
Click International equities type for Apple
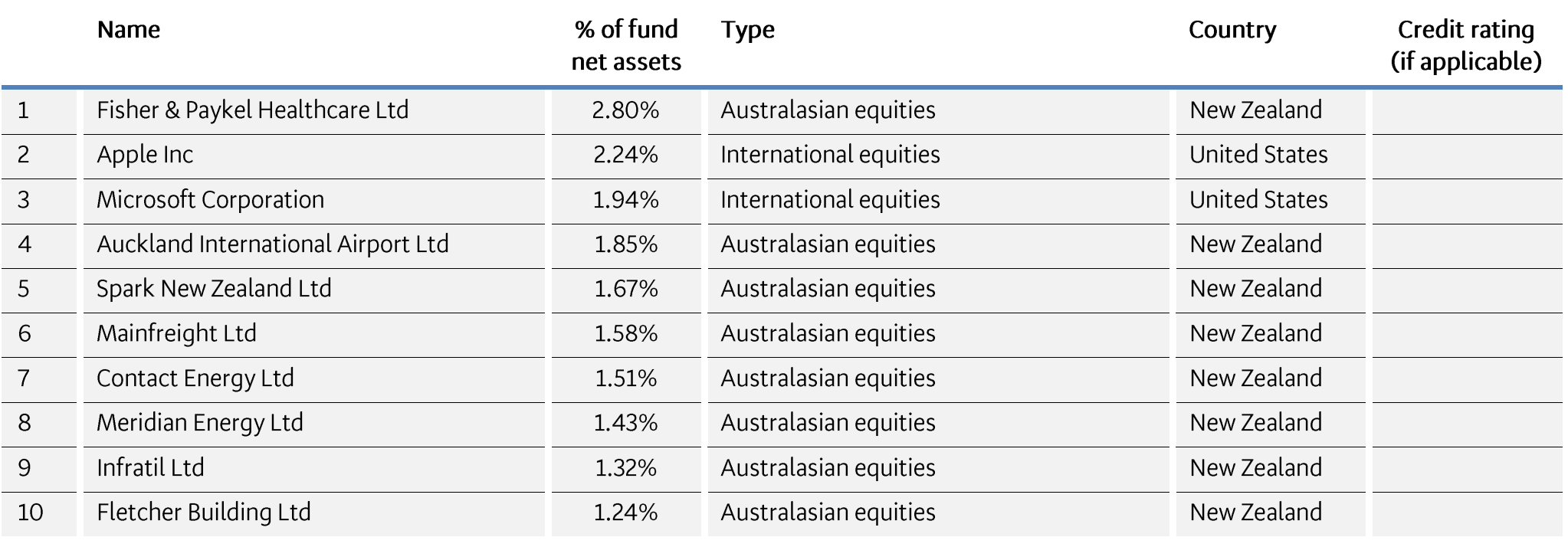tap(830, 155)
